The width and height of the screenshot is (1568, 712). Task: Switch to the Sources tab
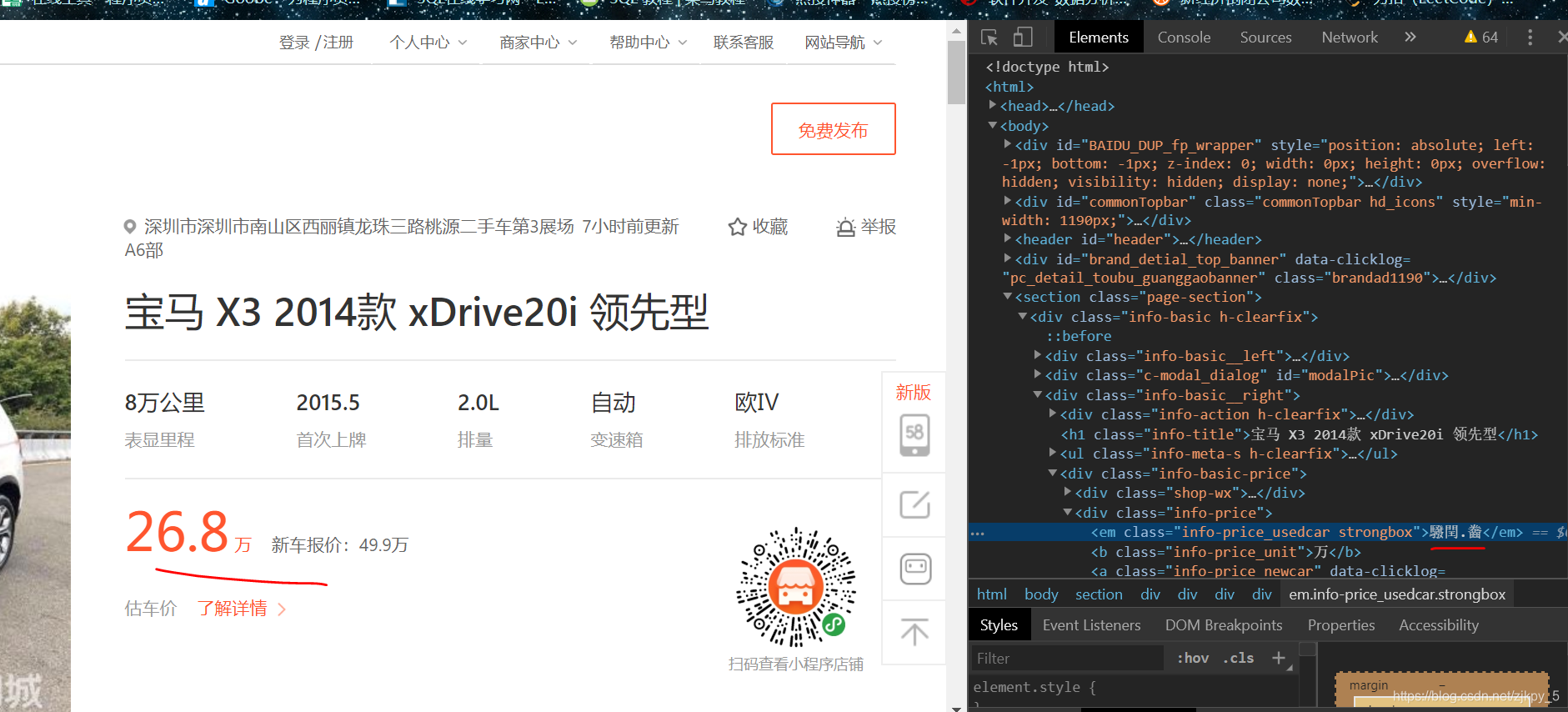coord(1265,38)
